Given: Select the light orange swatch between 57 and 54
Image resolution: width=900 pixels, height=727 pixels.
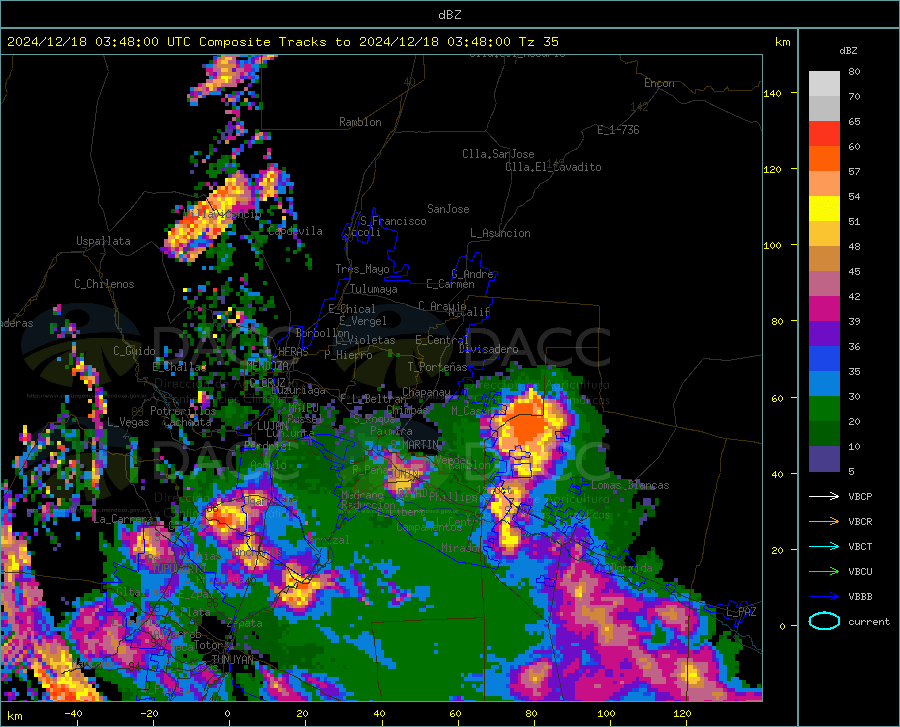Looking at the screenshot, I should tap(824, 184).
